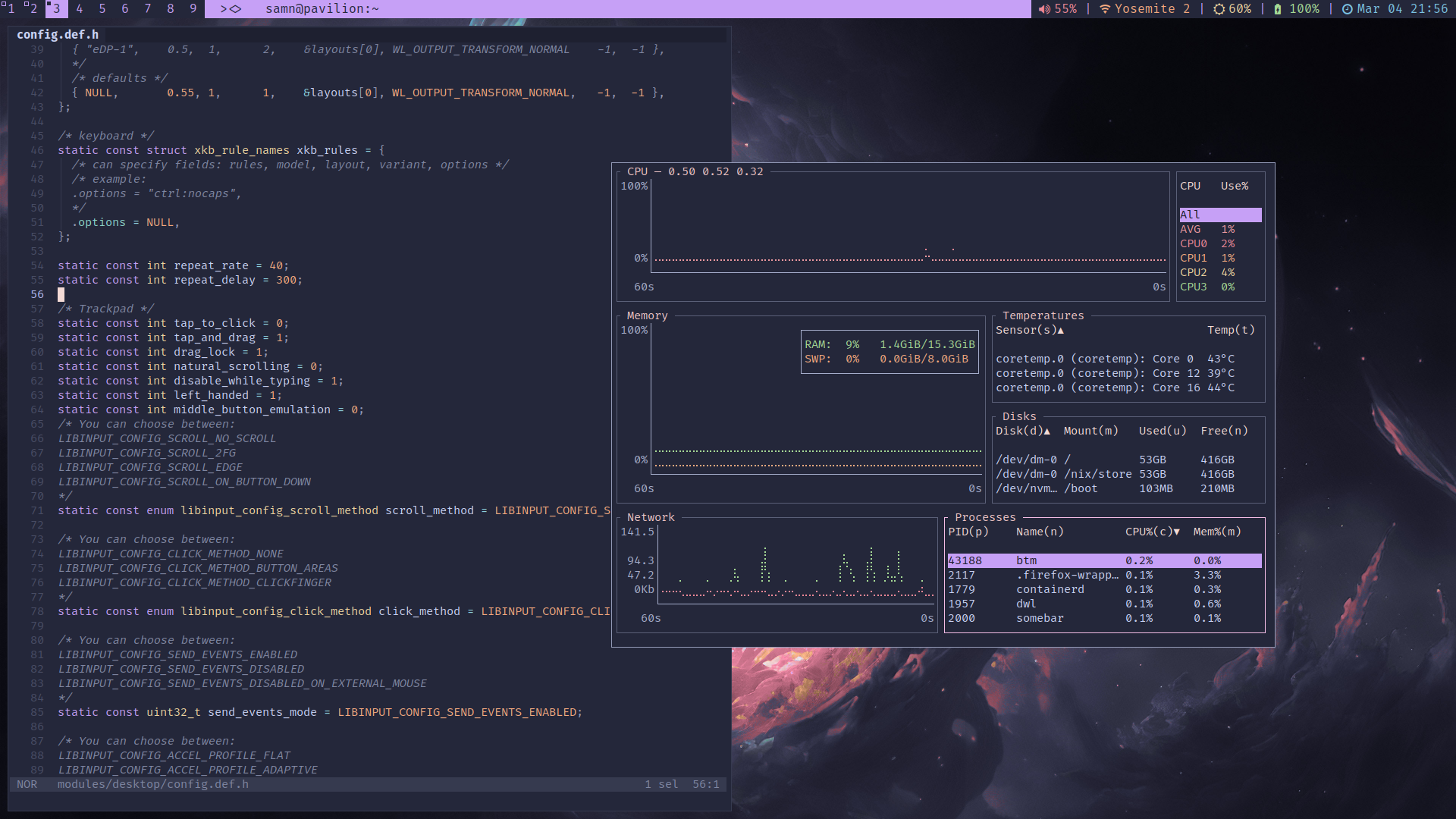The image size is (1456, 819).
Task: Select the btm process row
Action: [1104, 560]
